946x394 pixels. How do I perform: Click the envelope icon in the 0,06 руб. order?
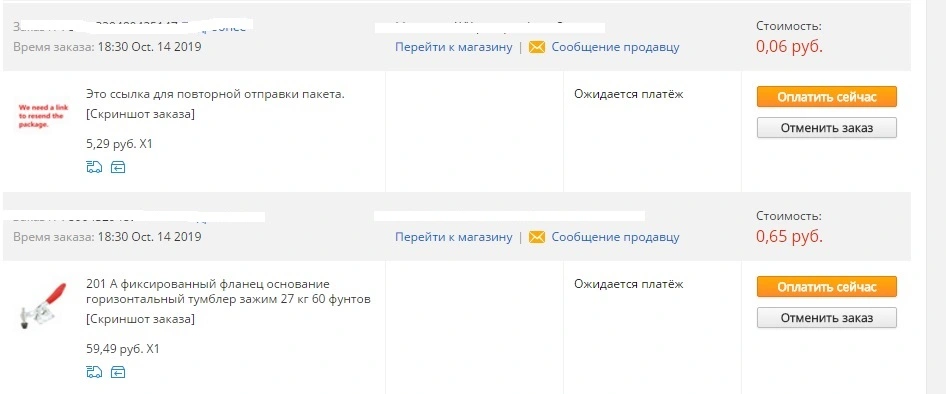coord(536,47)
